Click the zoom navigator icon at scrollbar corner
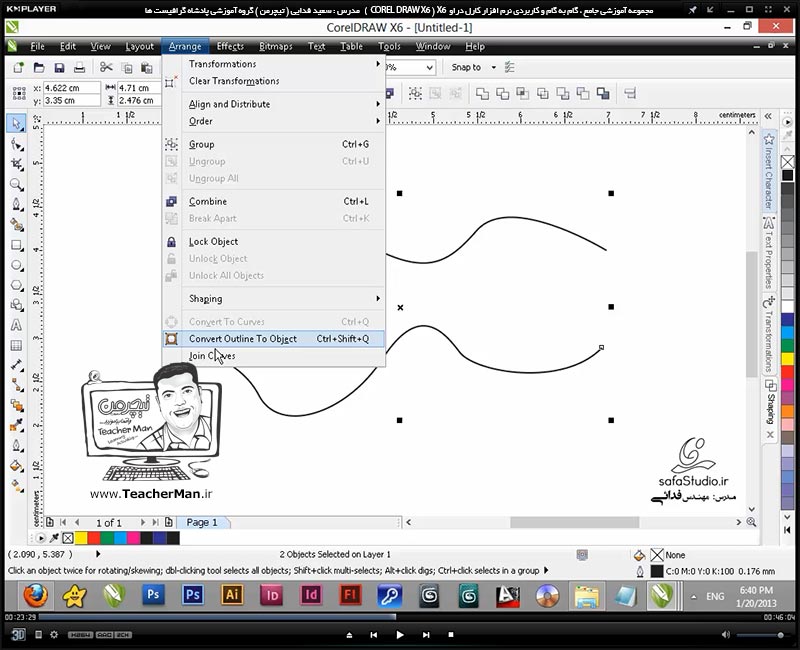Screen dimensions: 800x650 pyautogui.click(x=752, y=522)
